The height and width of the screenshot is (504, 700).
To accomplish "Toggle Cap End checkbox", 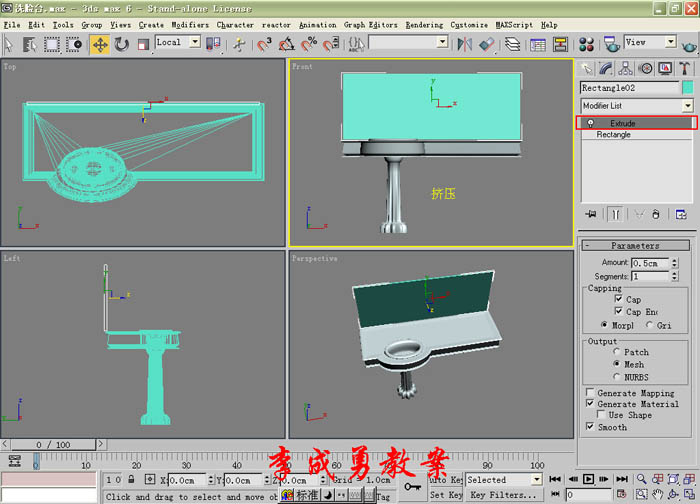I will tap(618, 311).
